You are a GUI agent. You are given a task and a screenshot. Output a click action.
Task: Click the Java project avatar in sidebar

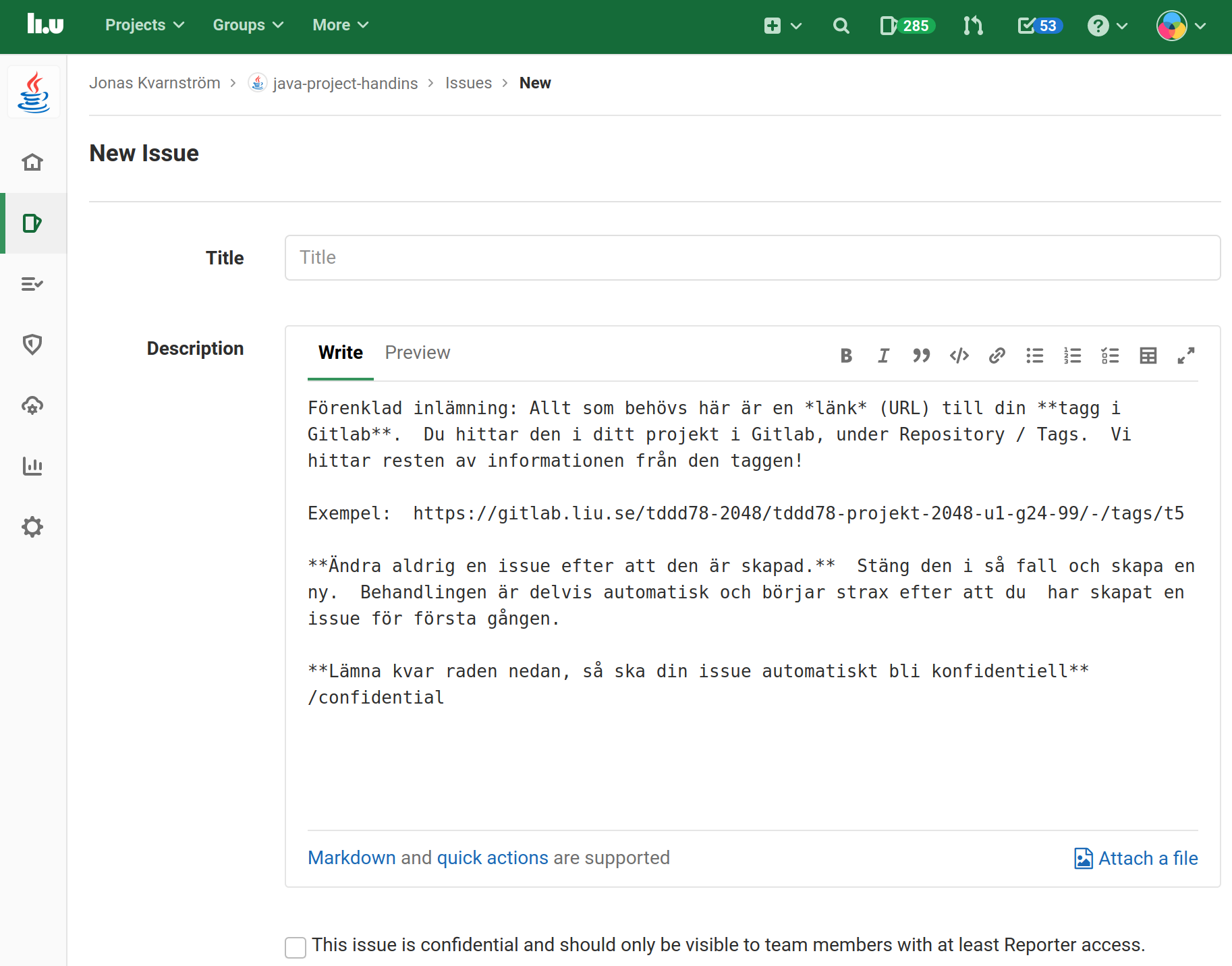[34, 92]
